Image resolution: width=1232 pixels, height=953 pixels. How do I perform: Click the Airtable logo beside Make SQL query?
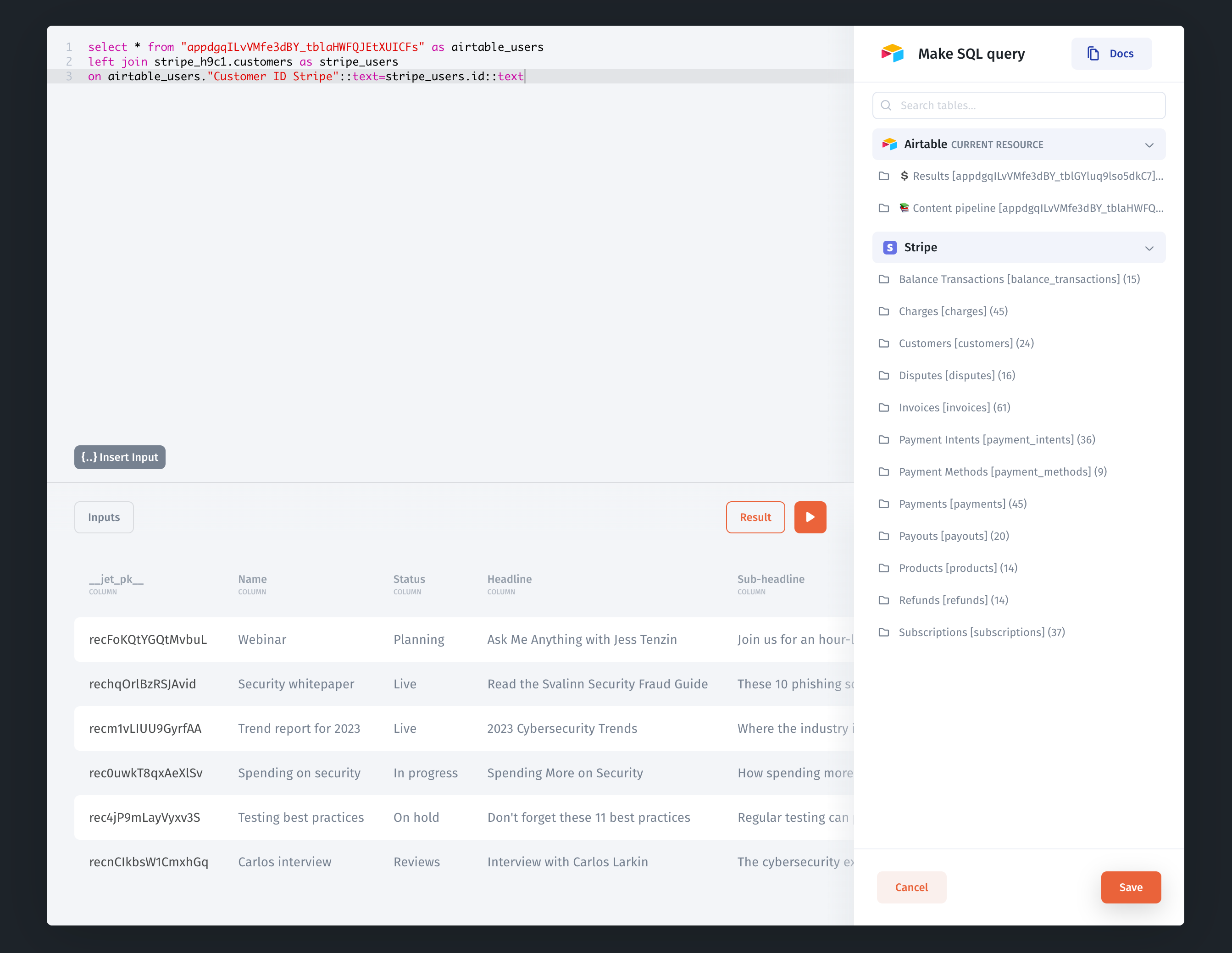[893, 54]
